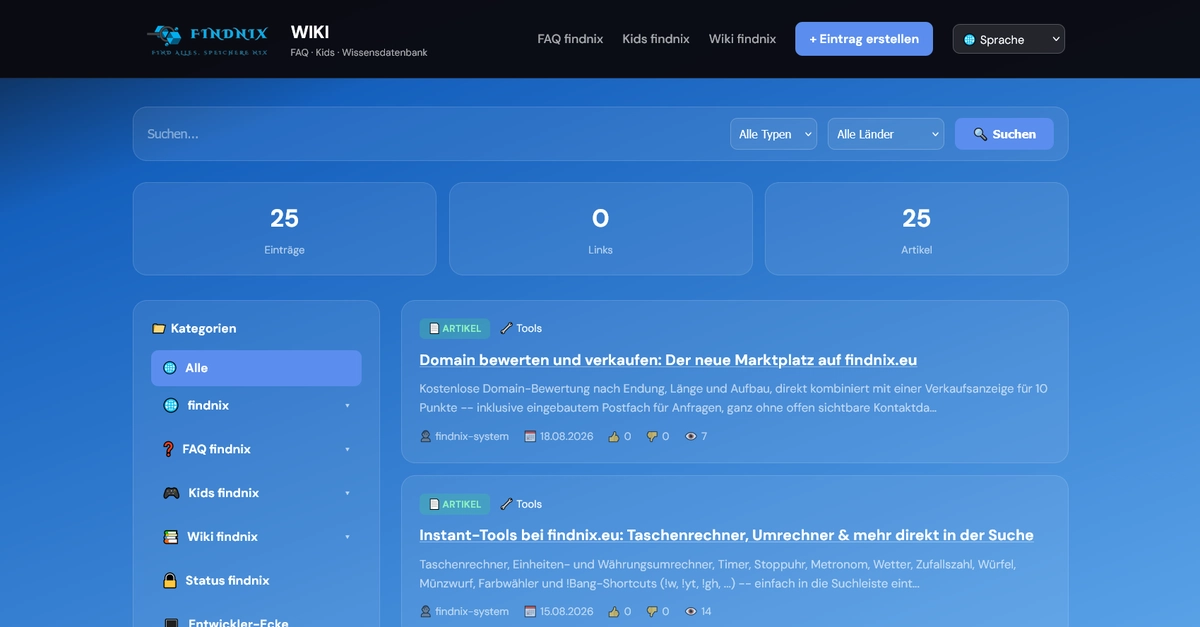The image size is (1200, 627).
Task: Select FAQ findnix in the sidebar
Action: (x=256, y=449)
